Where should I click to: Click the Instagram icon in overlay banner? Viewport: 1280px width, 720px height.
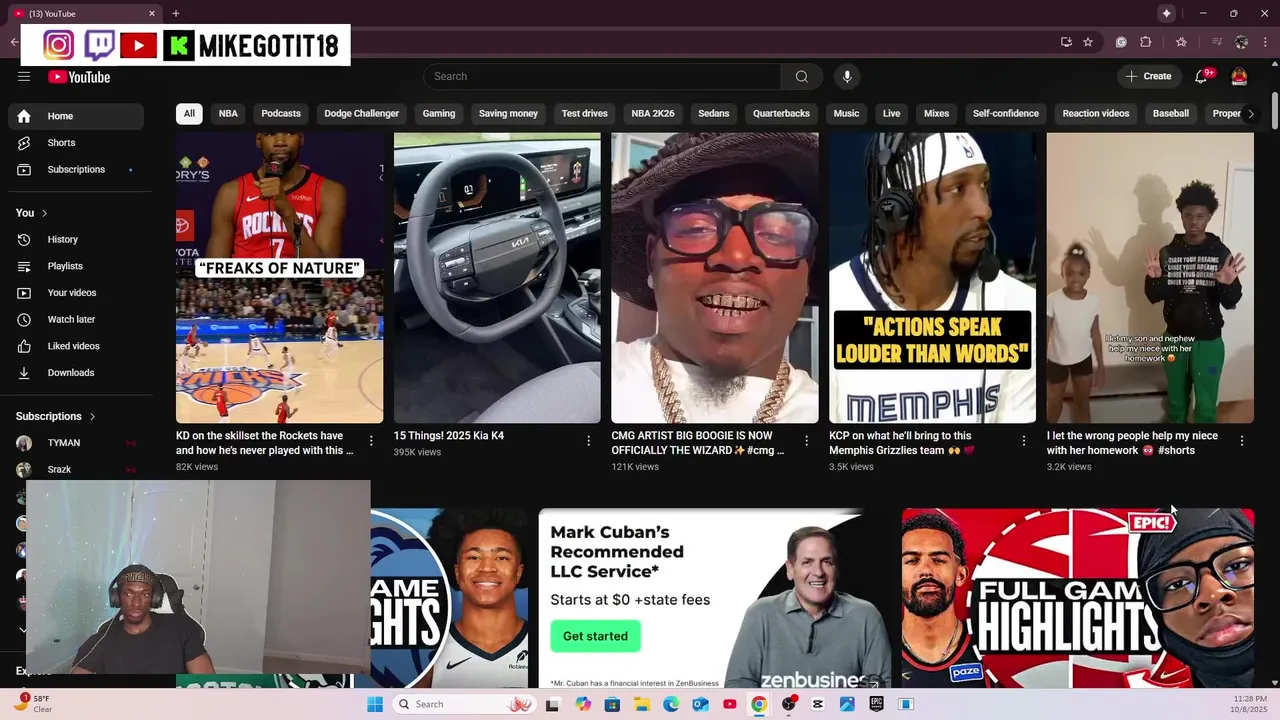coord(58,45)
